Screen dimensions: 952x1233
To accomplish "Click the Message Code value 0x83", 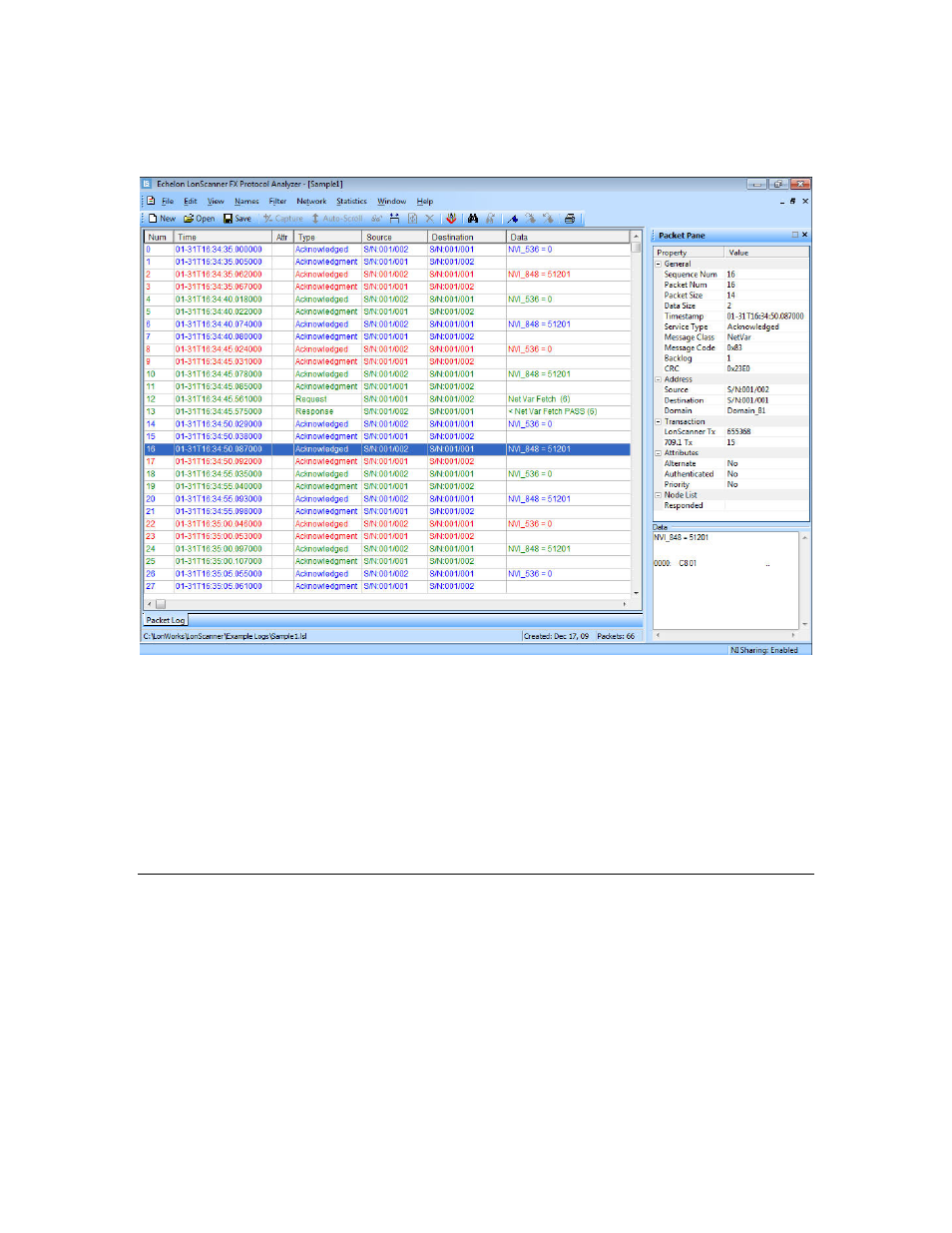I will pos(734,348).
